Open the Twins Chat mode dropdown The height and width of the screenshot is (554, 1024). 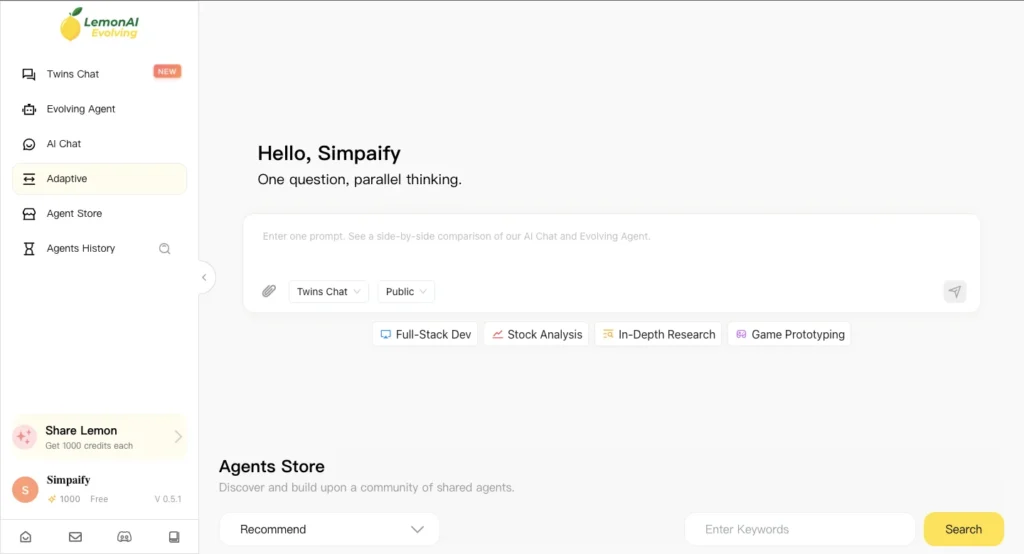pos(328,291)
